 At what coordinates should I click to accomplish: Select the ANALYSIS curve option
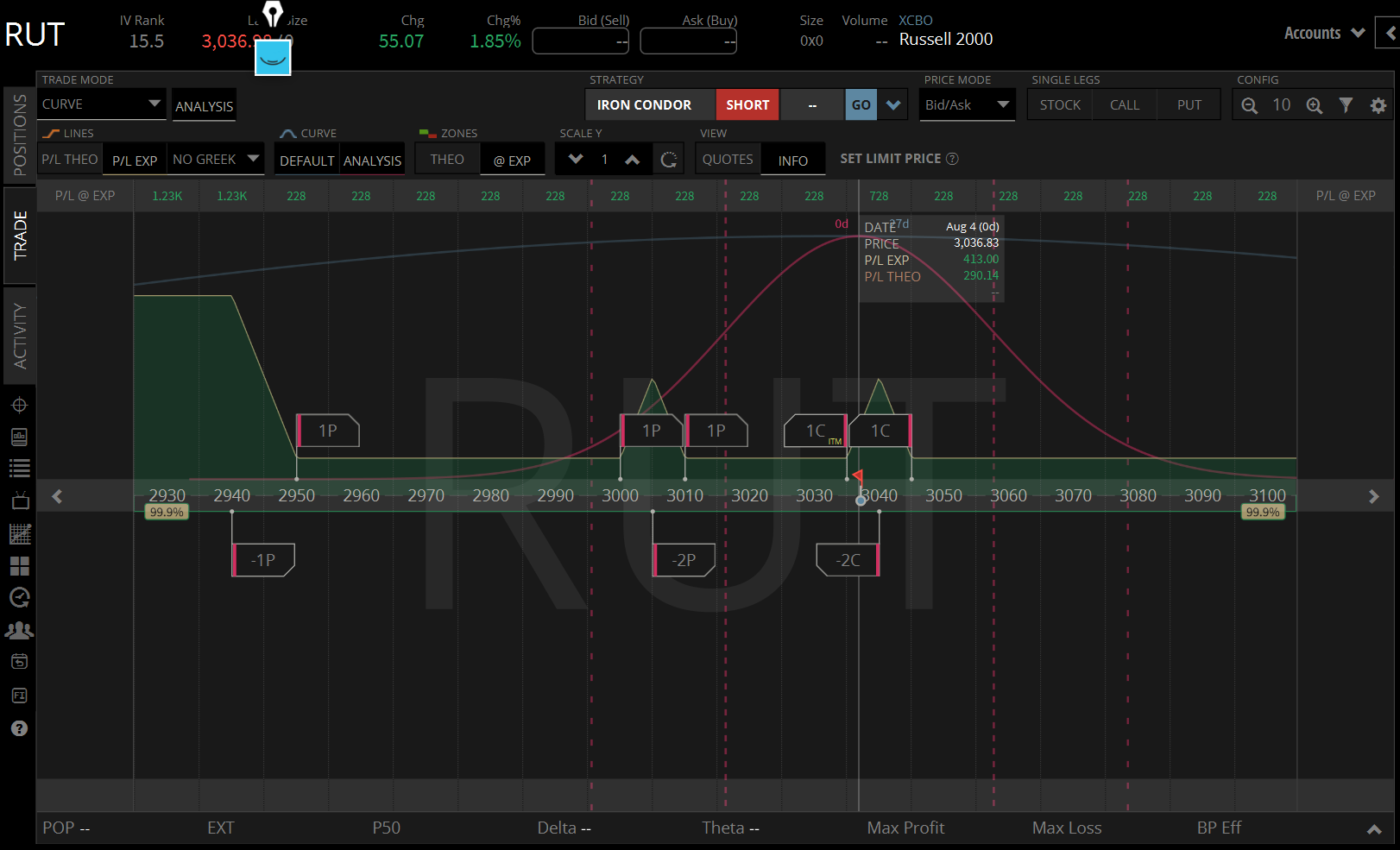point(372,161)
